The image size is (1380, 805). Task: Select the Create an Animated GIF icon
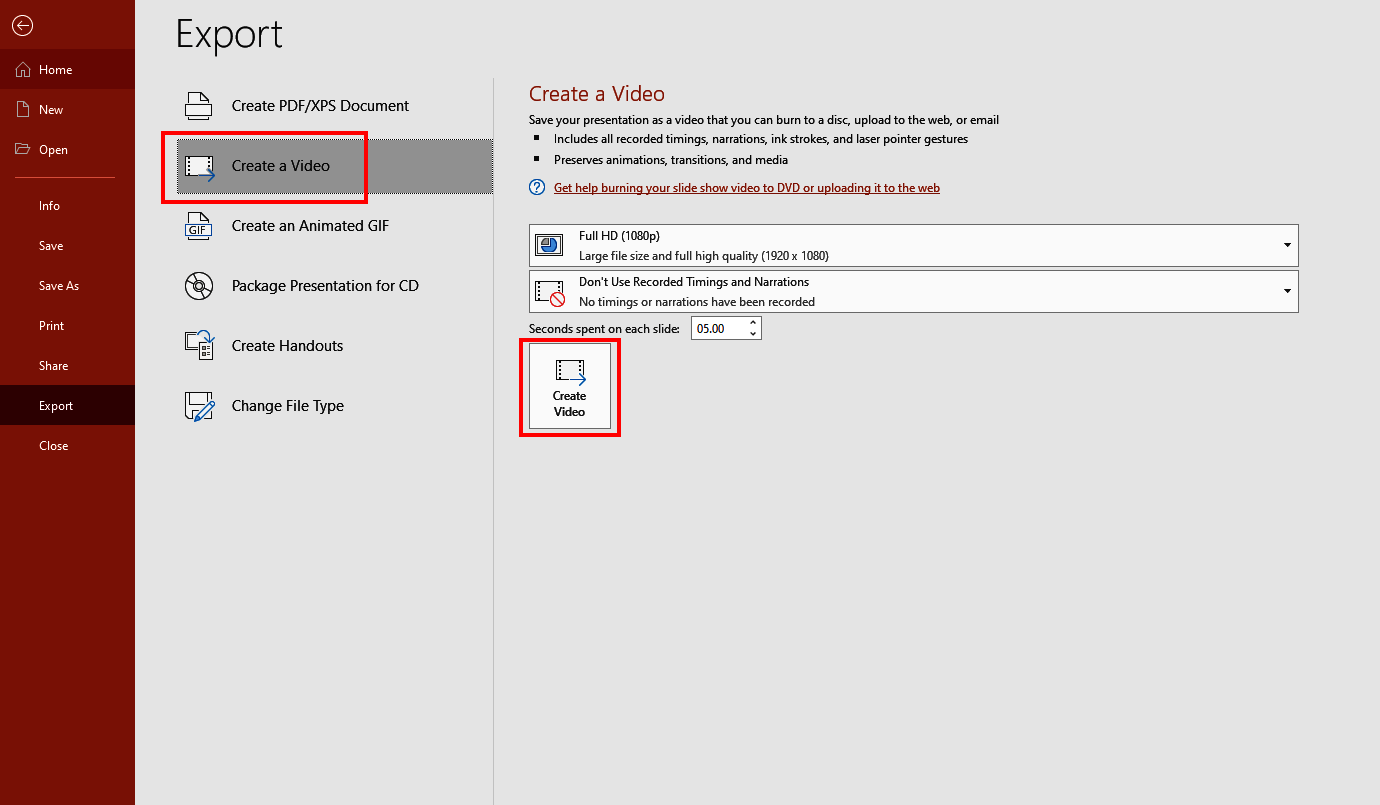[x=198, y=225]
